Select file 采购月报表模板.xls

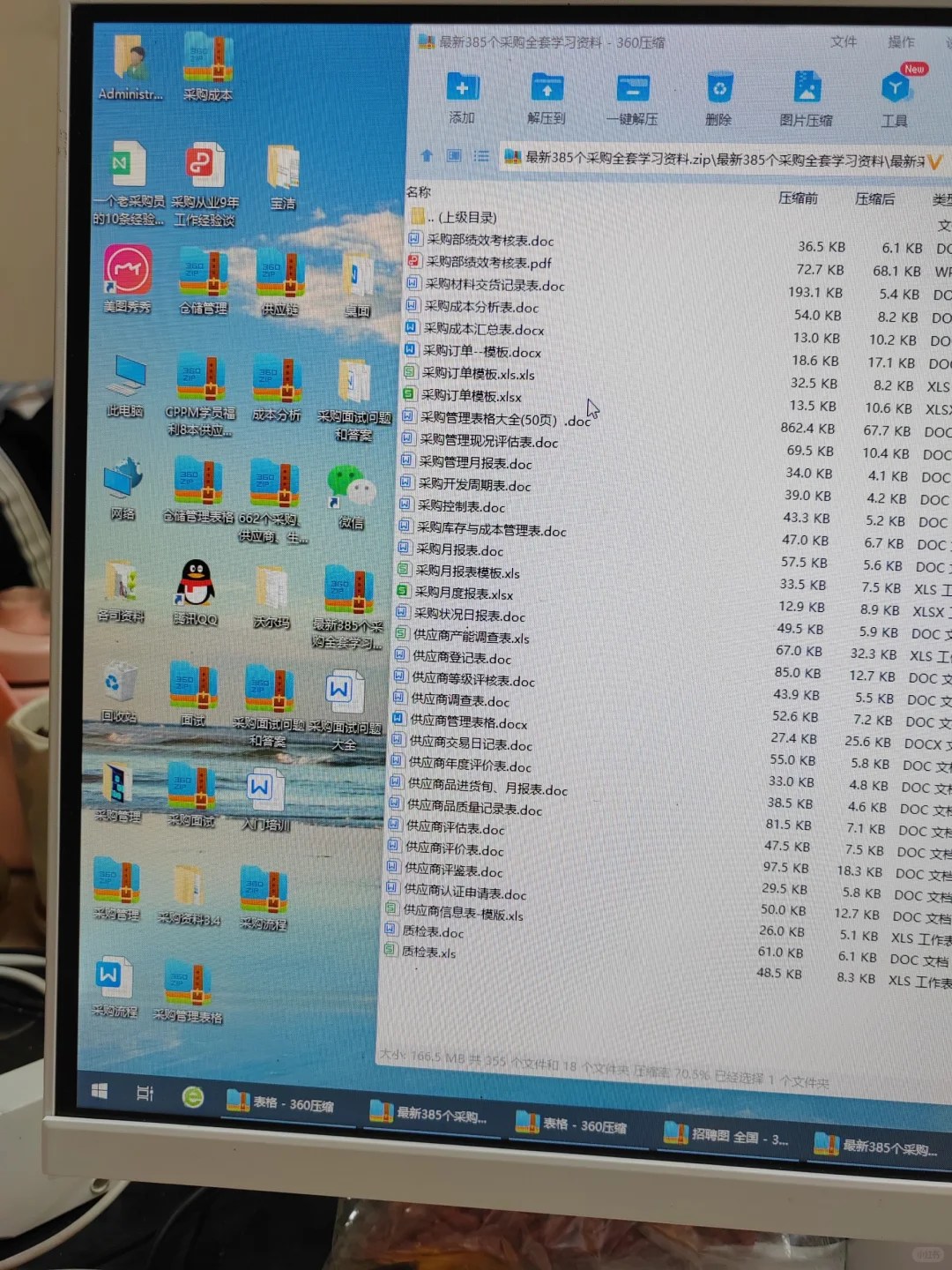(458, 571)
